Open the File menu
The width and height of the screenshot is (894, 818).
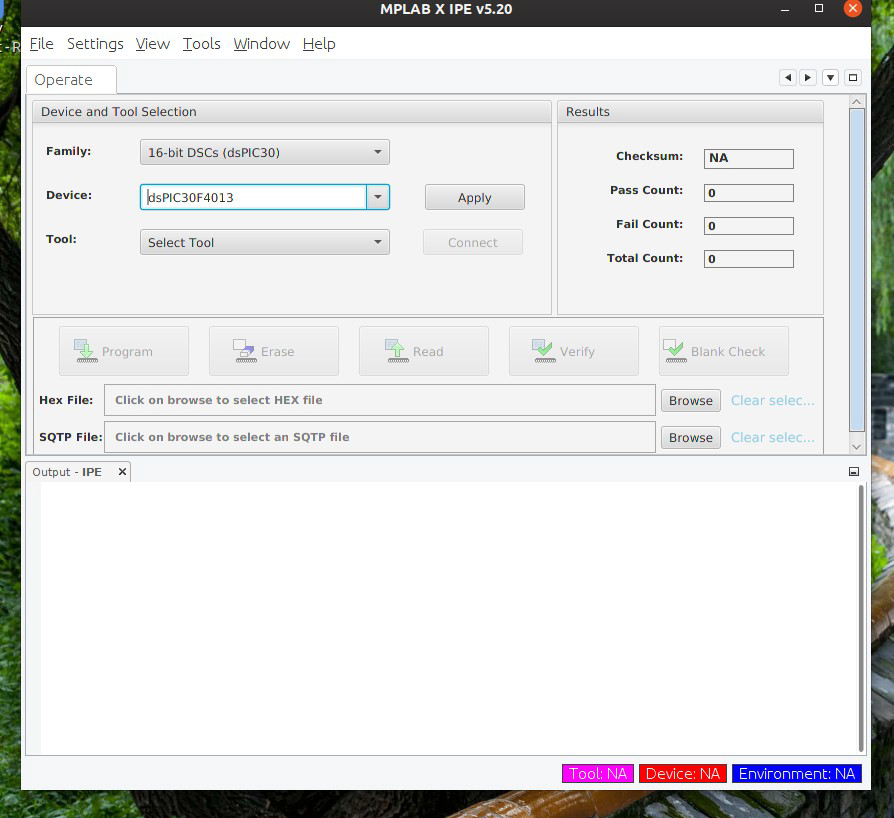click(42, 44)
